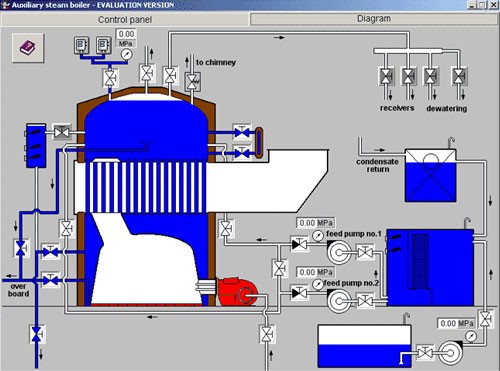Click the brown water level gauge glass
Screen dimensions: 500x371
pos(259,143)
